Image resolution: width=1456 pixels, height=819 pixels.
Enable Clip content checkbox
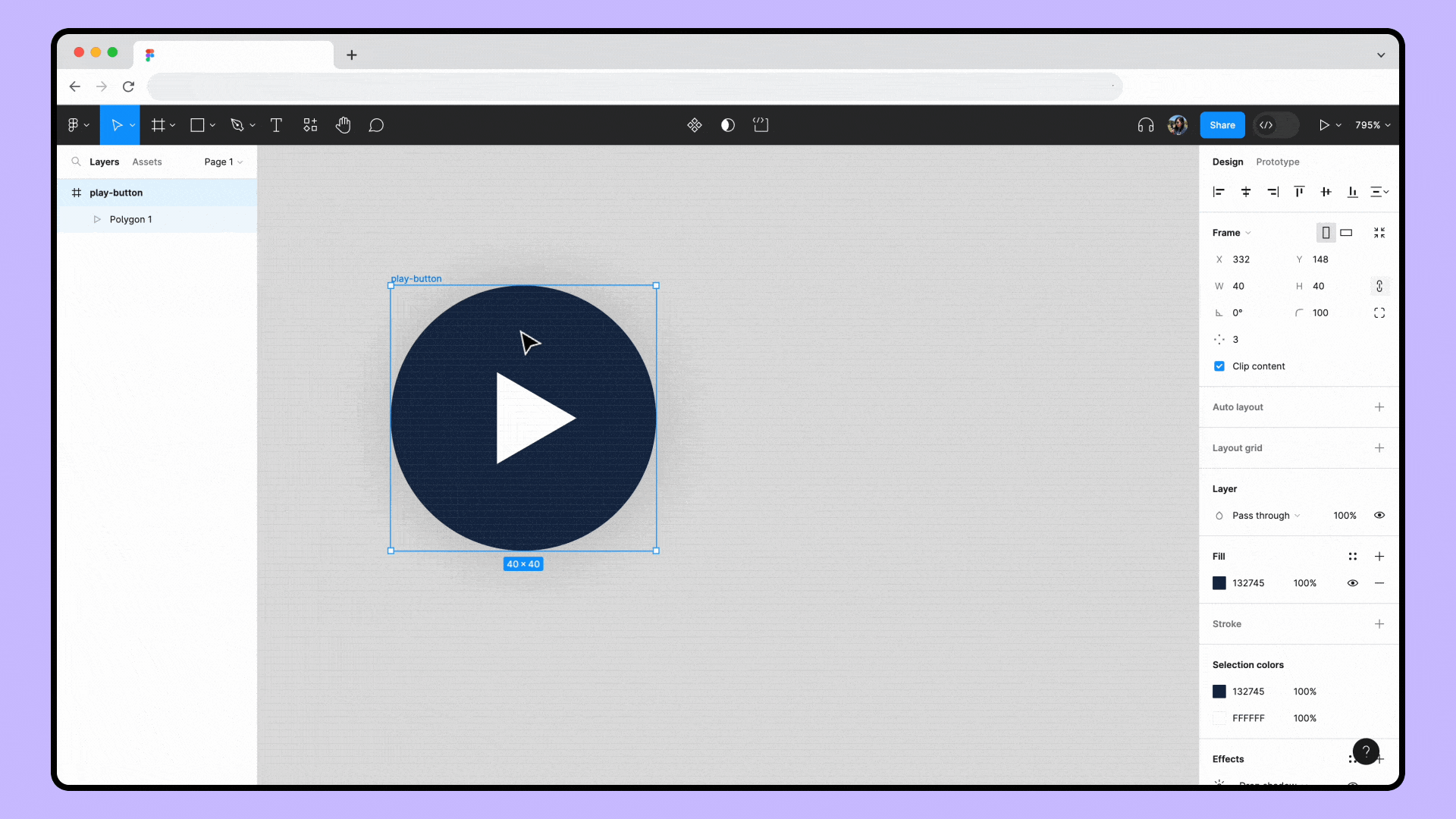1219,366
